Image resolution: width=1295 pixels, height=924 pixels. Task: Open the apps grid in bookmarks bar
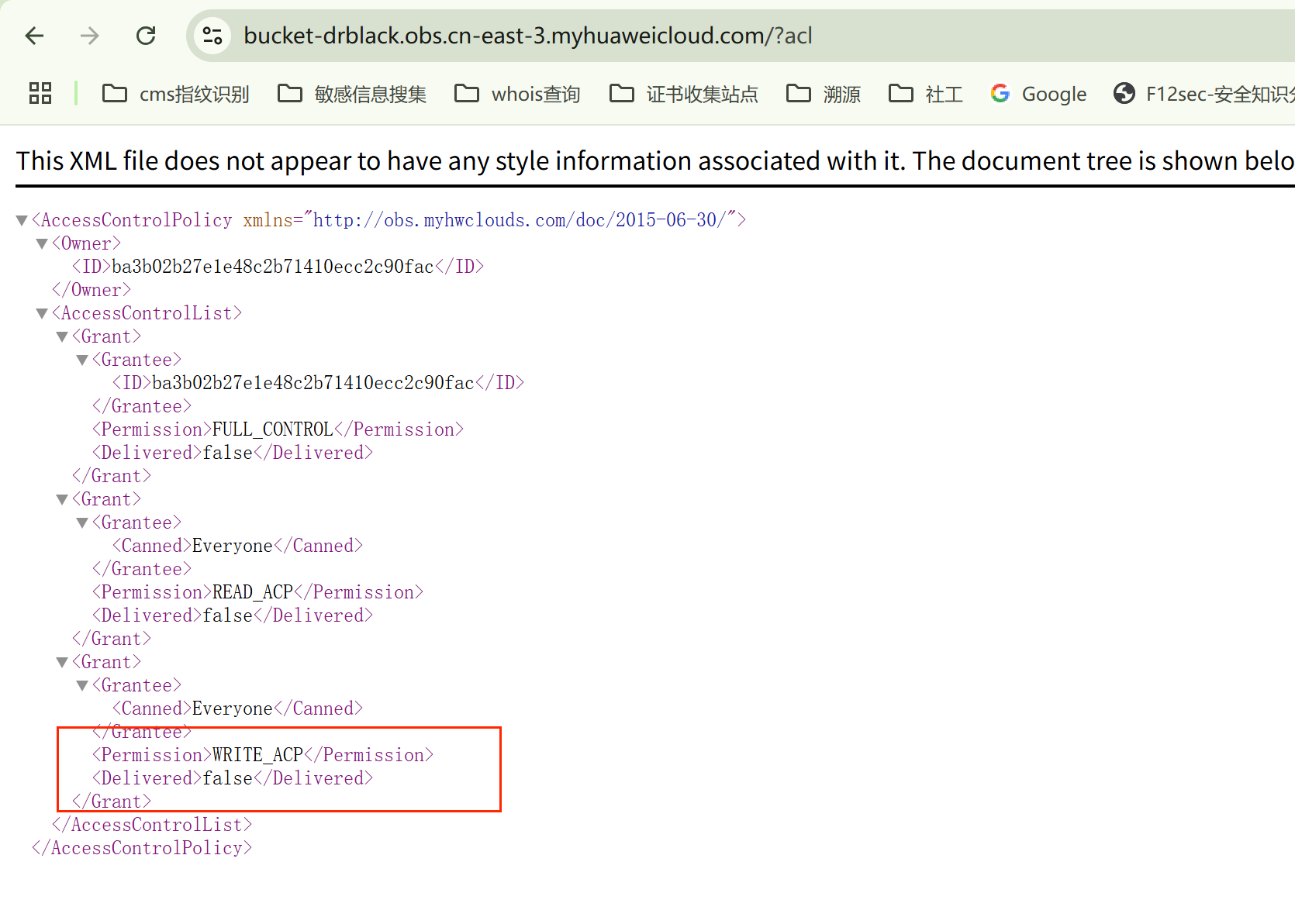pos(40,94)
